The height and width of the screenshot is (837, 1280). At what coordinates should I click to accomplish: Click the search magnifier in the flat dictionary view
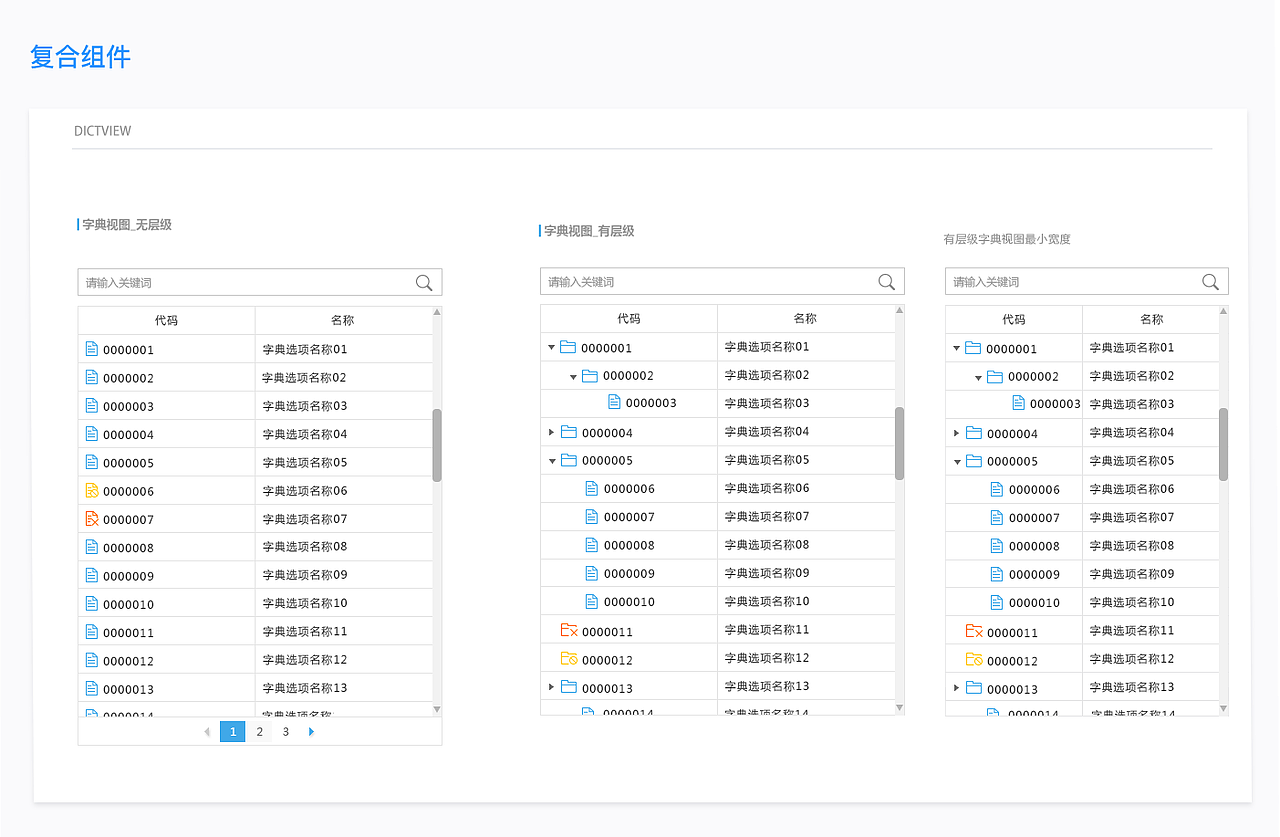click(x=424, y=283)
